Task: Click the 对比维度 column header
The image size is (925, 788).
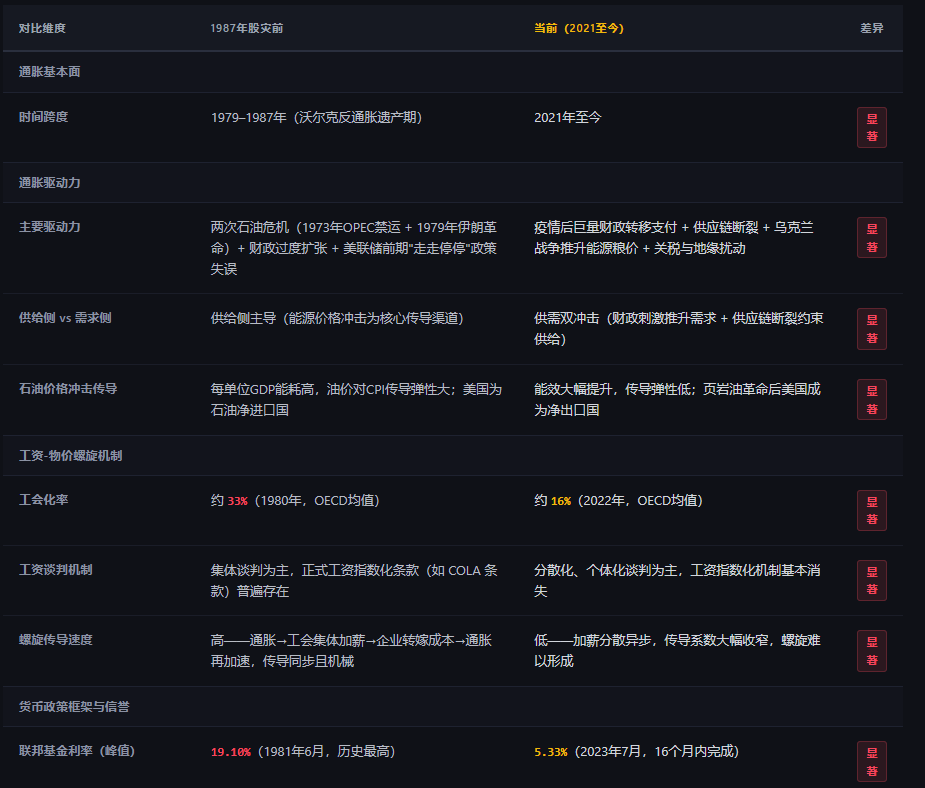Action: 42,28
